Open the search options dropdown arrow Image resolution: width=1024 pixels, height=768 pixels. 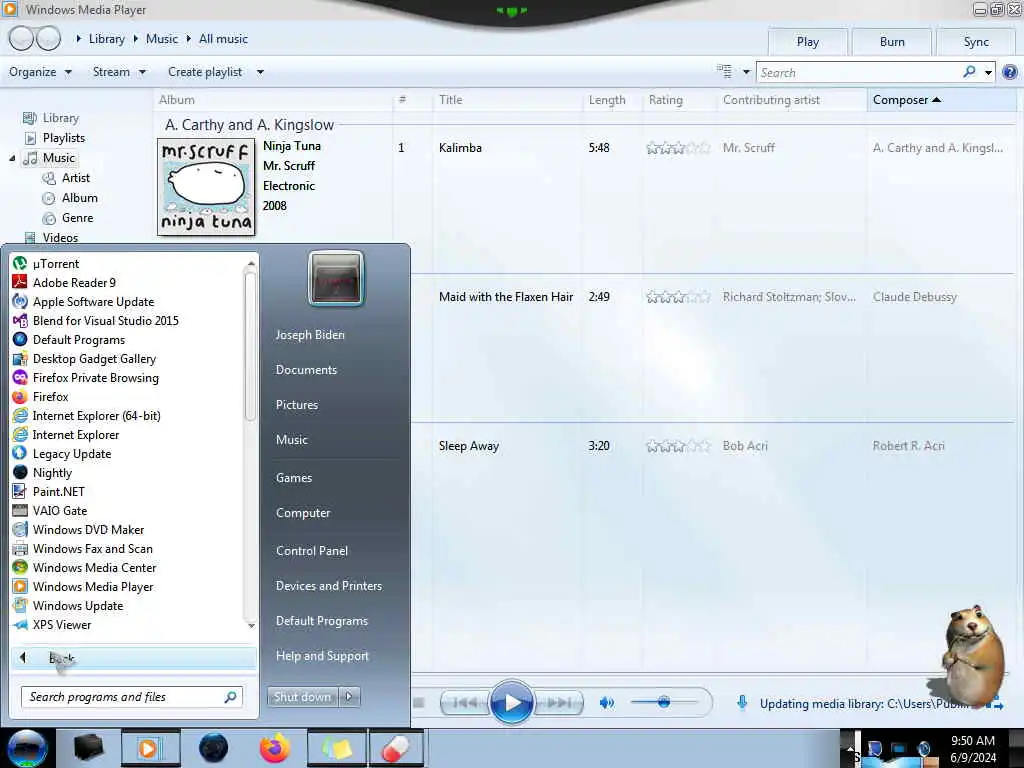click(x=989, y=72)
